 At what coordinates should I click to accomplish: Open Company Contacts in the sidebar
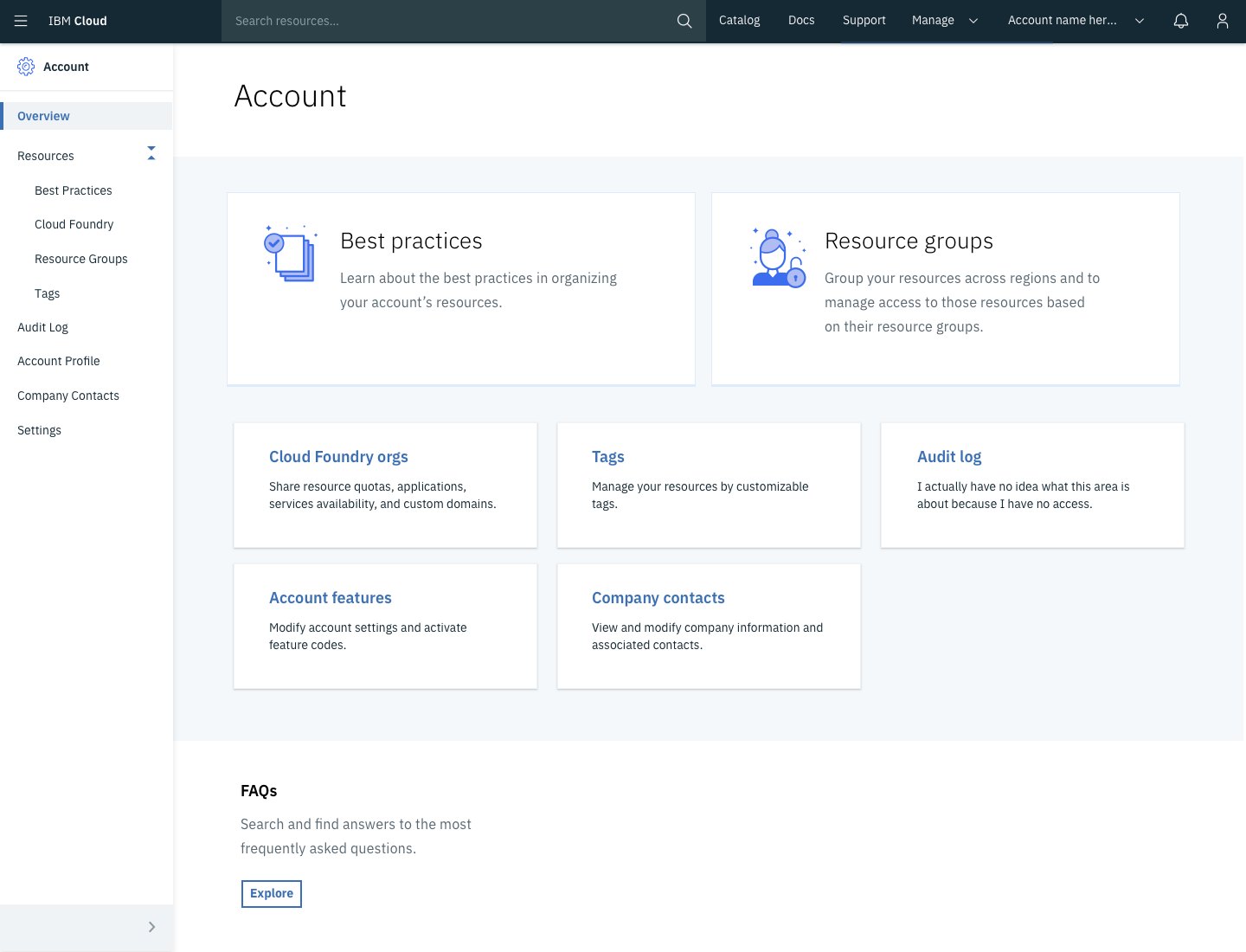click(x=68, y=396)
